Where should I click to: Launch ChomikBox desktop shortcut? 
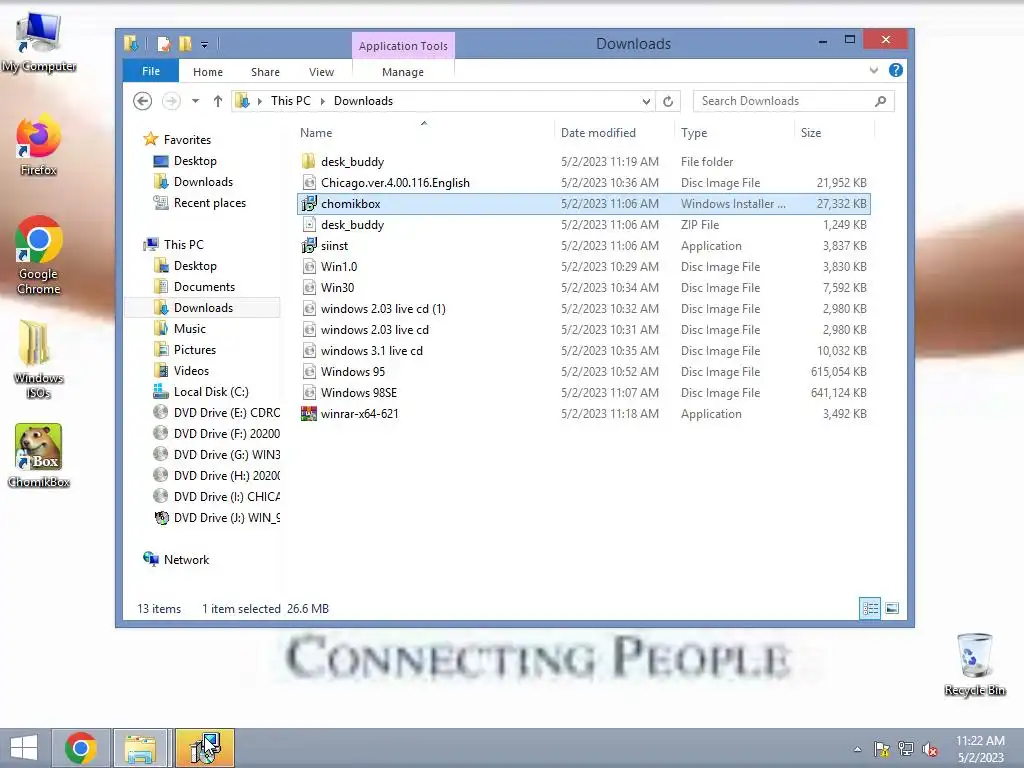click(39, 456)
